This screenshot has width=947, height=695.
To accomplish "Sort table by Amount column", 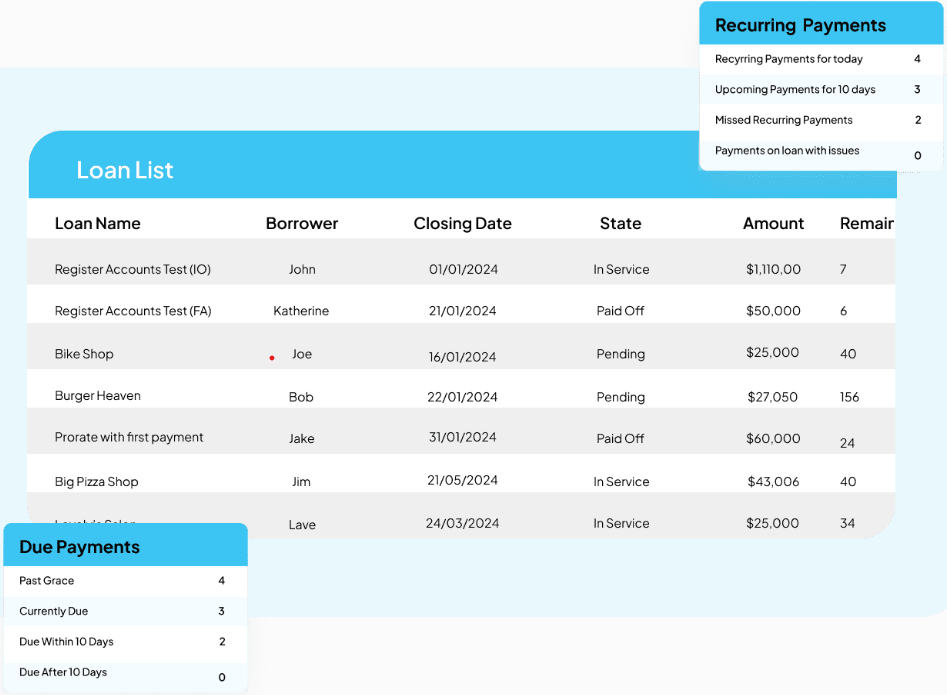I will tap(773, 223).
